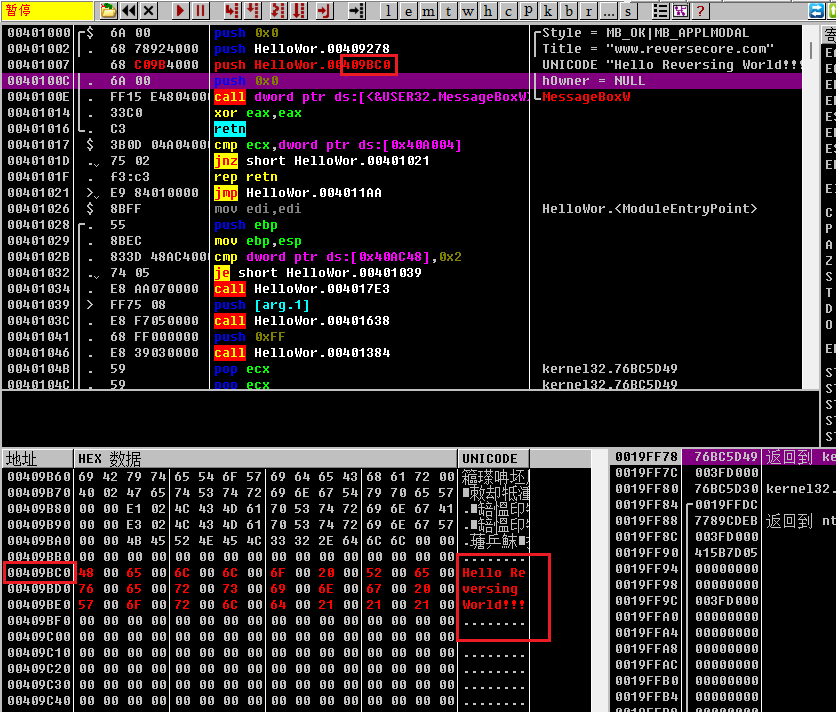
Task: Open the Call stack 'k' button
Action: (549, 11)
